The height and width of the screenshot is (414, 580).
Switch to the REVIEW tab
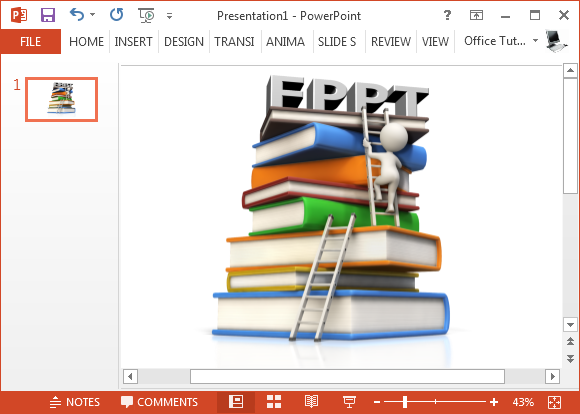click(x=391, y=41)
